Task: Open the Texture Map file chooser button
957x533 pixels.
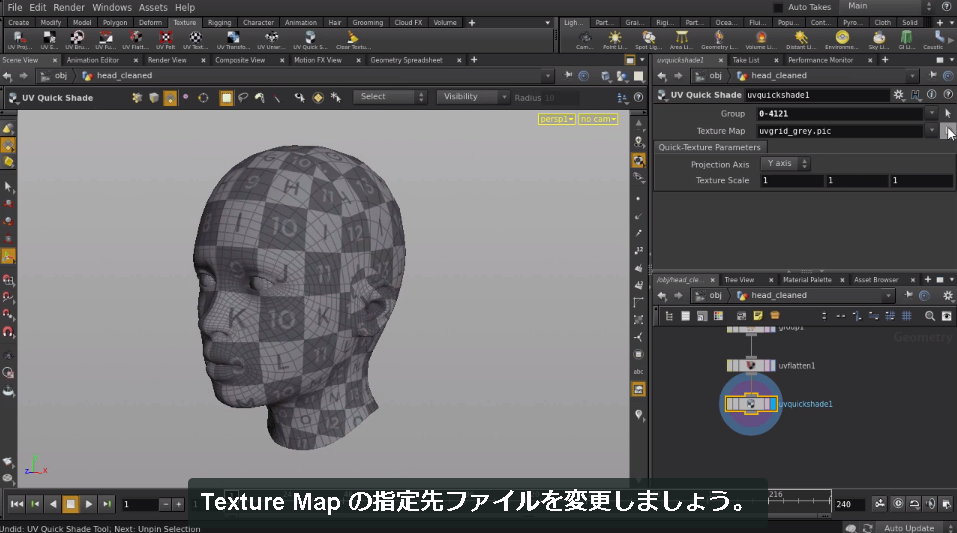Action: pyautogui.click(x=948, y=131)
